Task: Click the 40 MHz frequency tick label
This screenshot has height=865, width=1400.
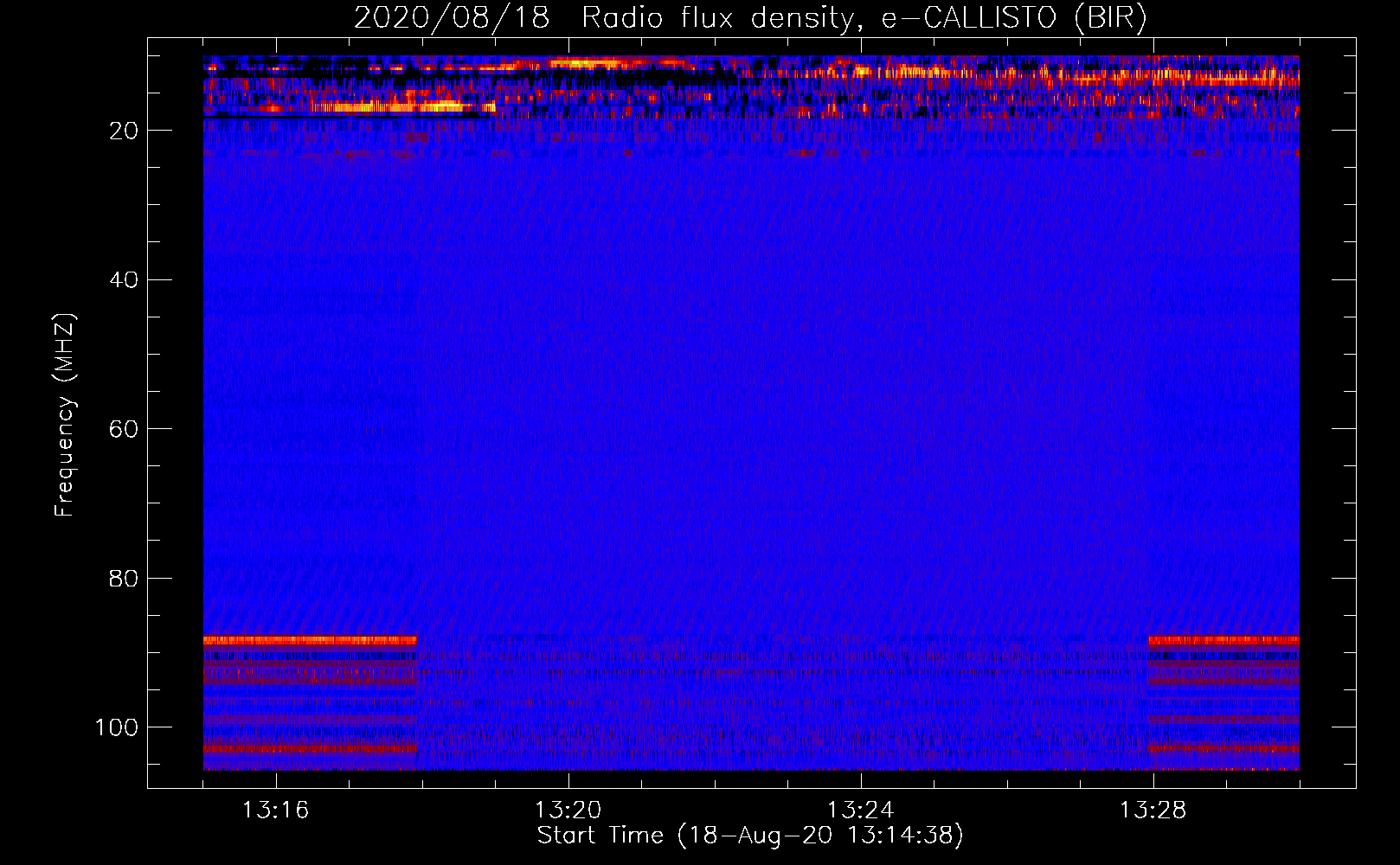Action: click(x=125, y=280)
